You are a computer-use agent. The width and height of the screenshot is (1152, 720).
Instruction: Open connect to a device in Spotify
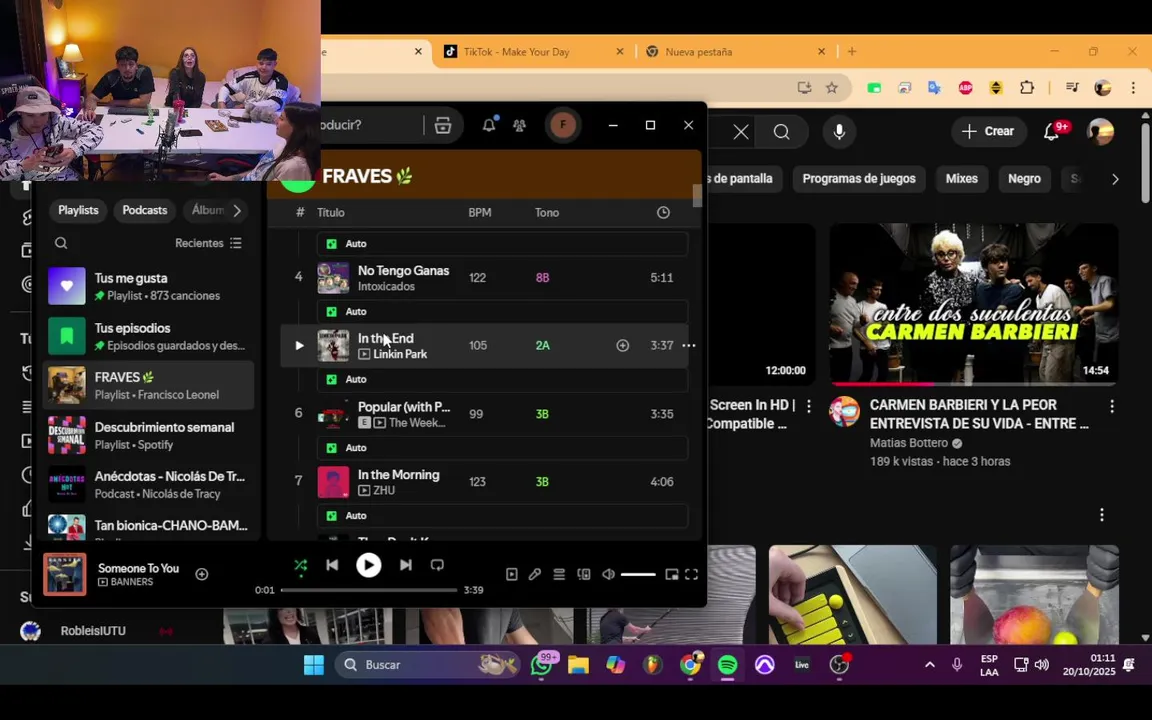click(x=583, y=575)
